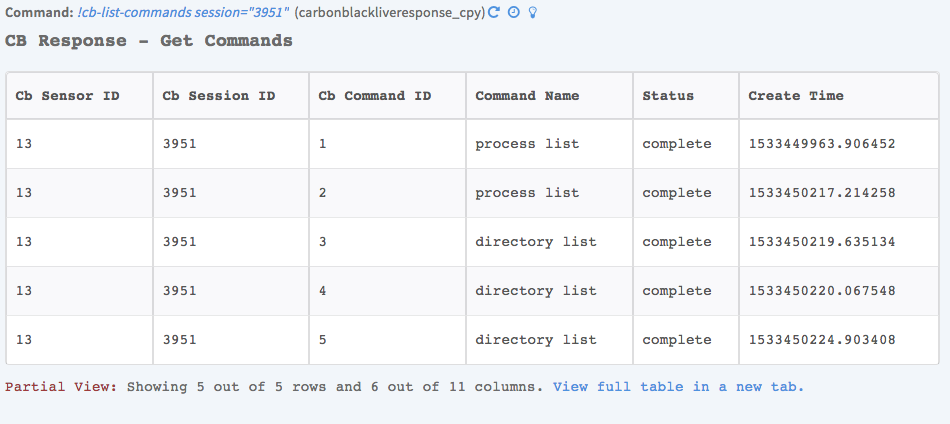Open 'View full table in a new tab'
The width and height of the screenshot is (950, 424).
(x=678, y=386)
